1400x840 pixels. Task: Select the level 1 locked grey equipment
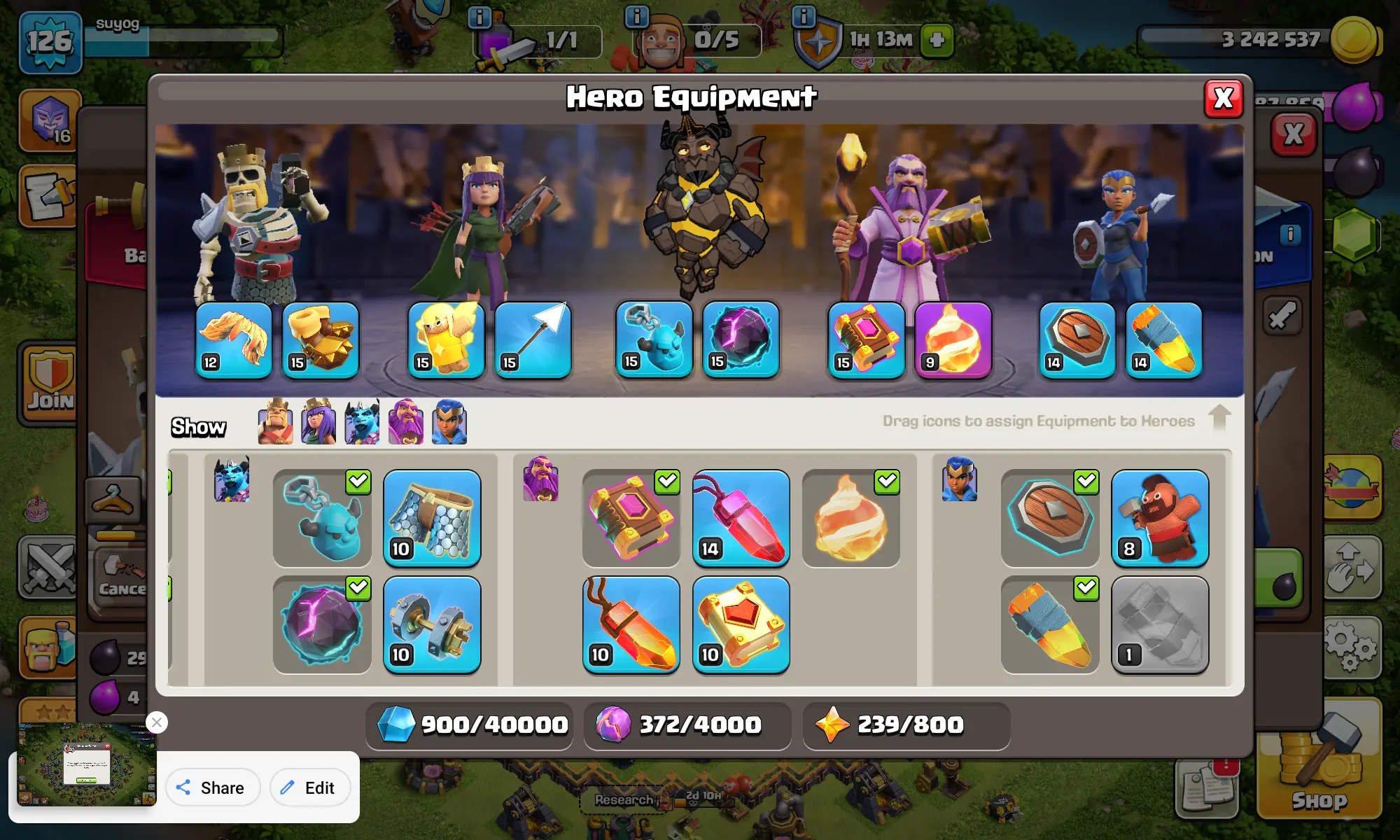1160,624
